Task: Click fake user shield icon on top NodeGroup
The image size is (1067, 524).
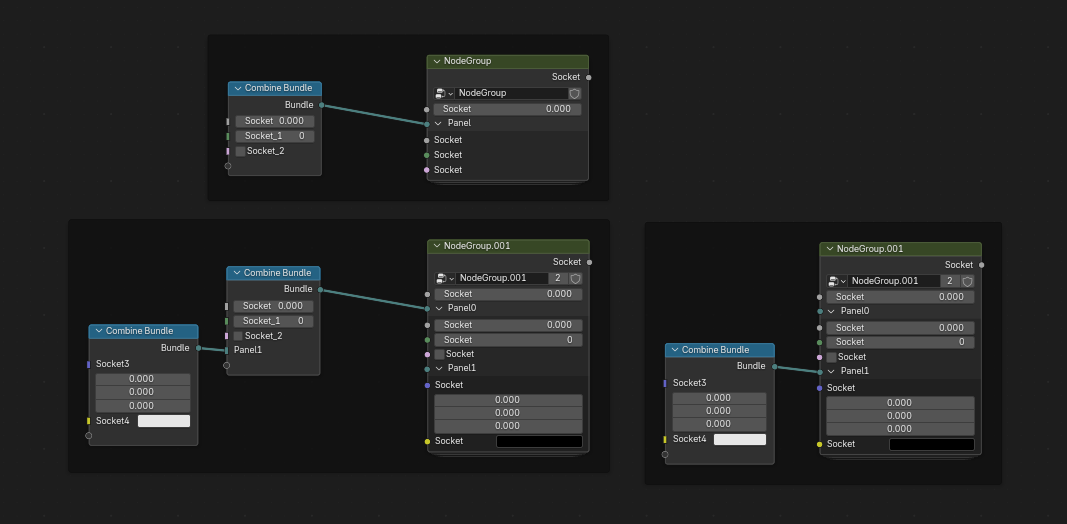Action: coord(575,93)
